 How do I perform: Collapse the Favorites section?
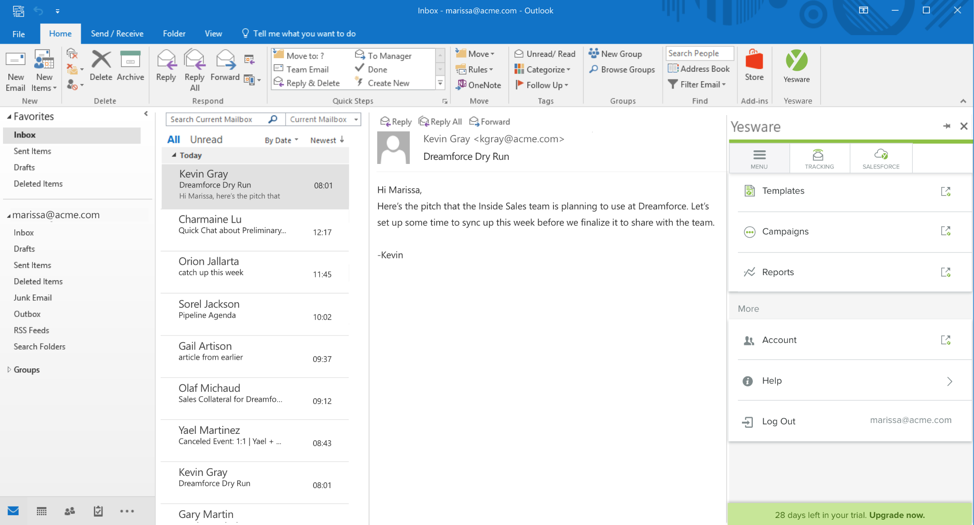click(9, 117)
